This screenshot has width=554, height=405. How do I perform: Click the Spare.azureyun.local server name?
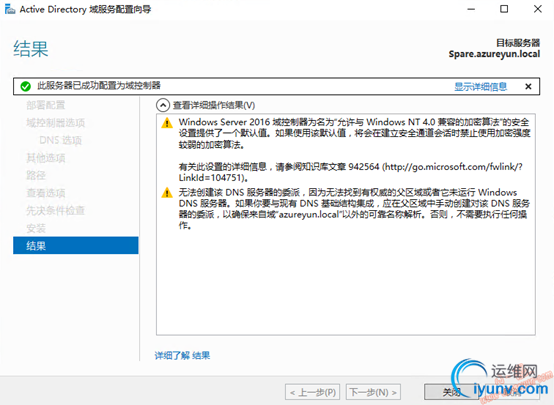click(x=494, y=54)
